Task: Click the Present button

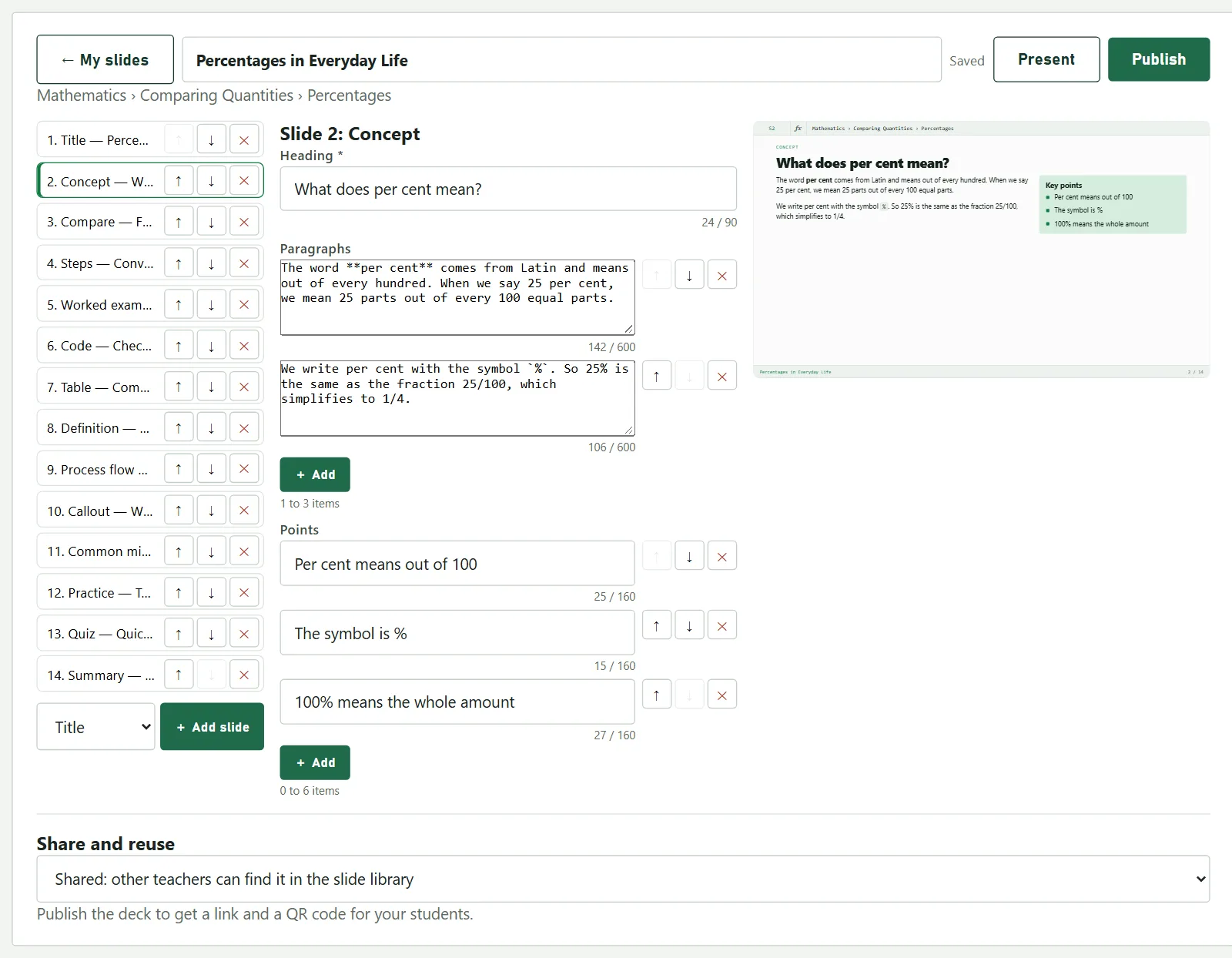Action: click(x=1046, y=59)
